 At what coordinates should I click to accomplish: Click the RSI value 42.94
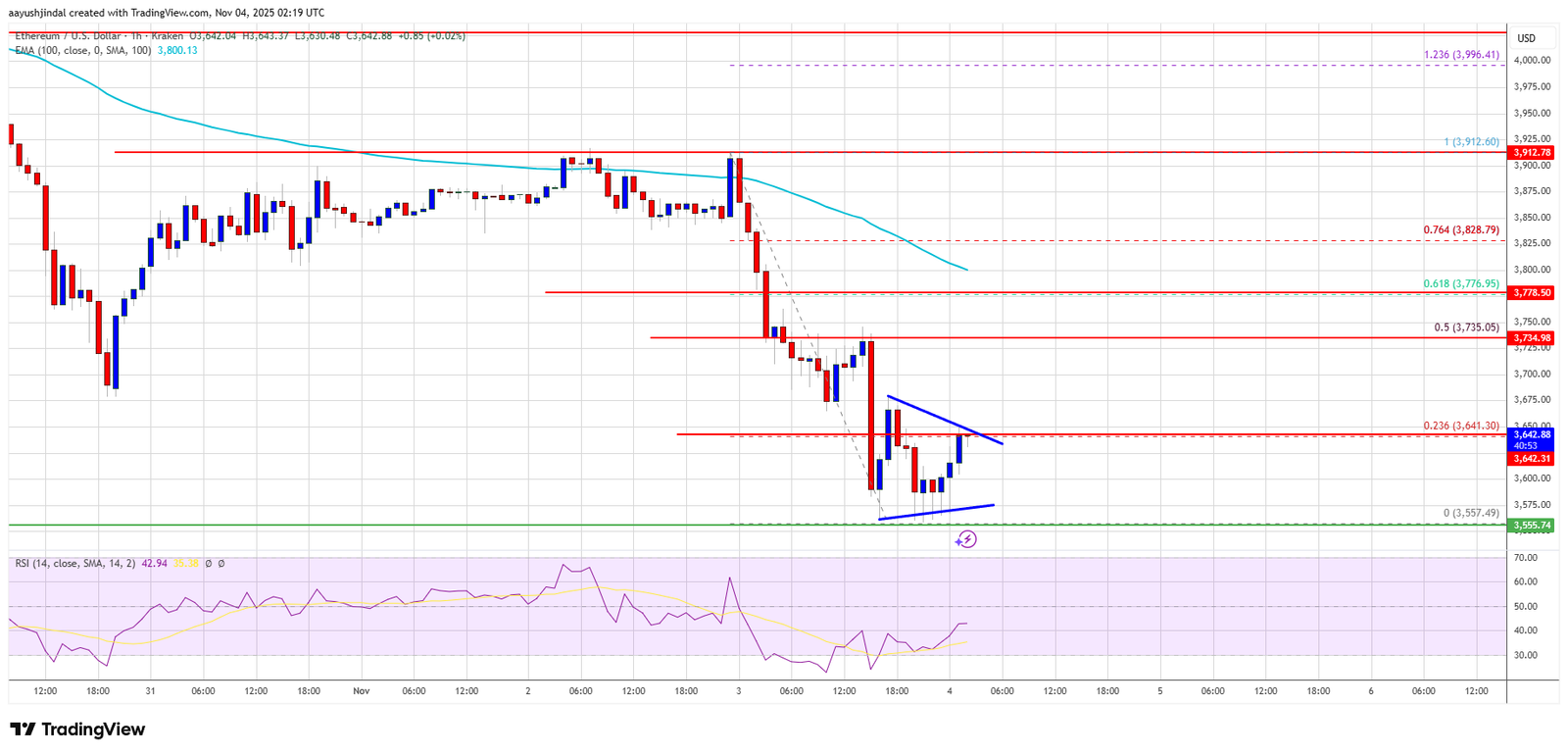coord(155,564)
